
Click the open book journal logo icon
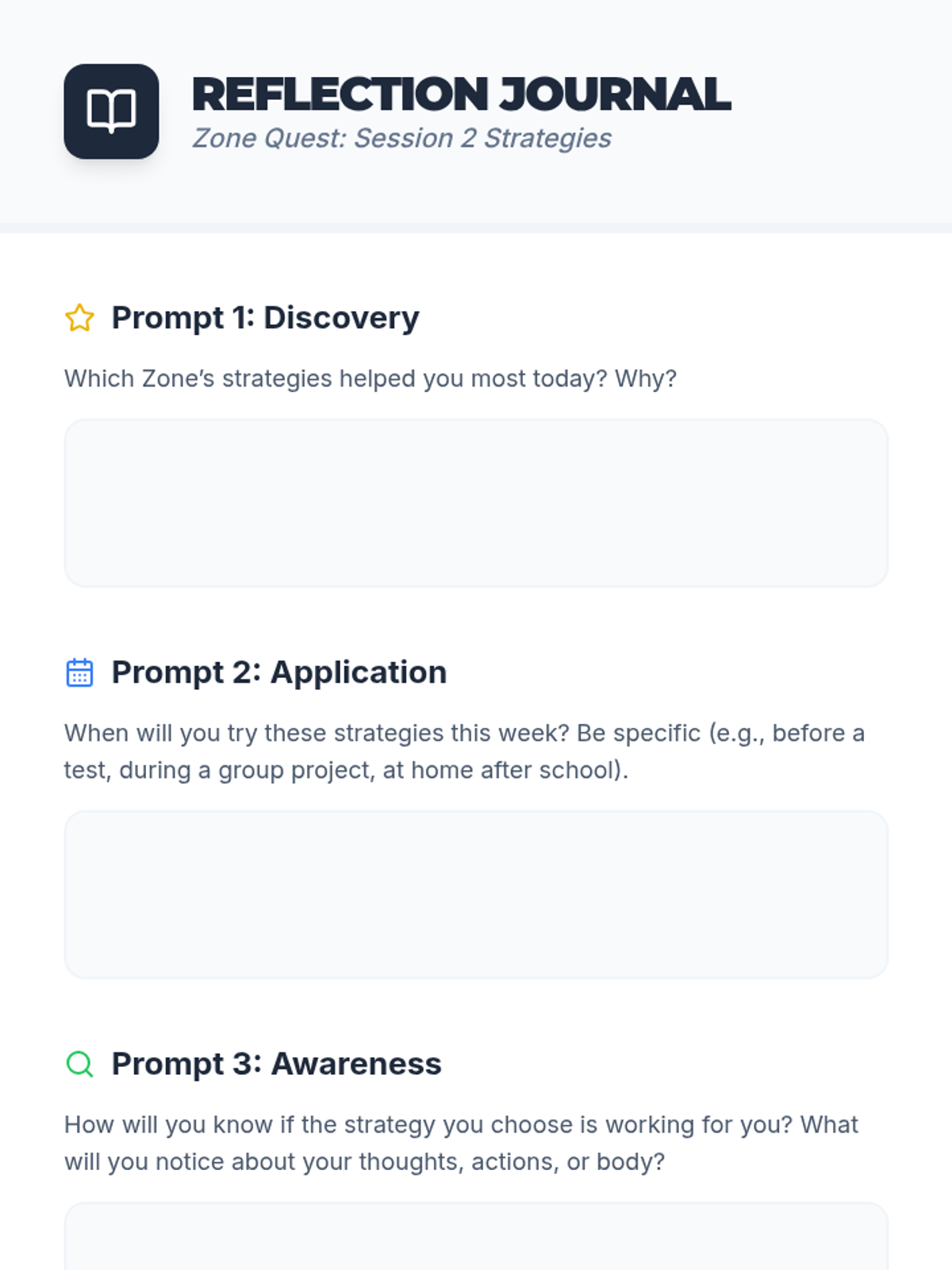tap(111, 111)
